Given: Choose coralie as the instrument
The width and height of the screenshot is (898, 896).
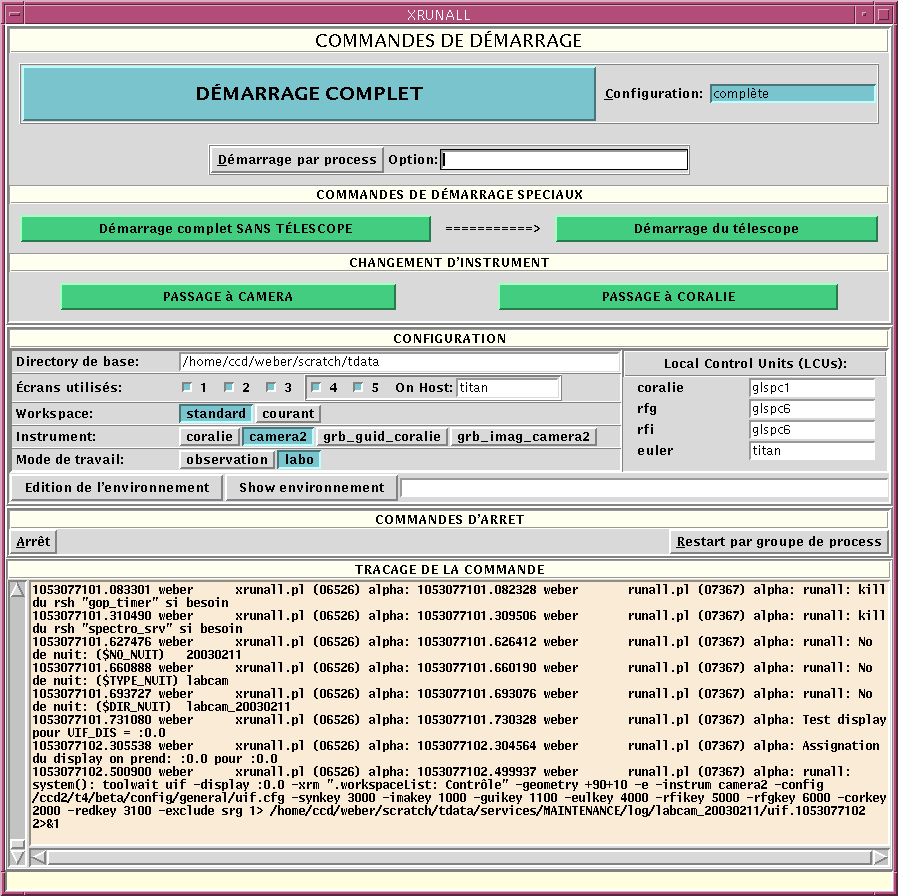Looking at the screenshot, I should click(x=209, y=437).
